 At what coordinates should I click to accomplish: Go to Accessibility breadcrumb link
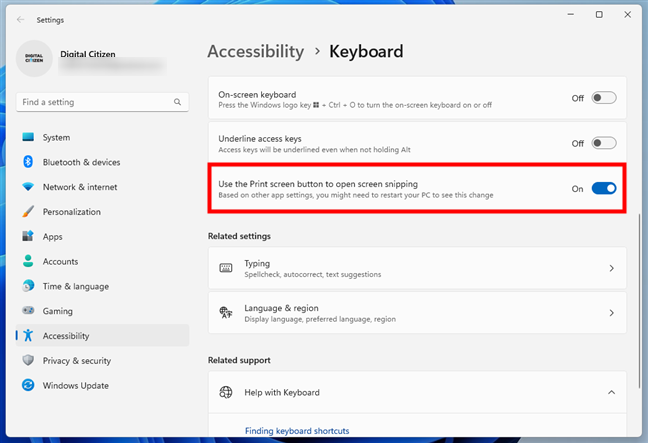click(x=255, y=51)
